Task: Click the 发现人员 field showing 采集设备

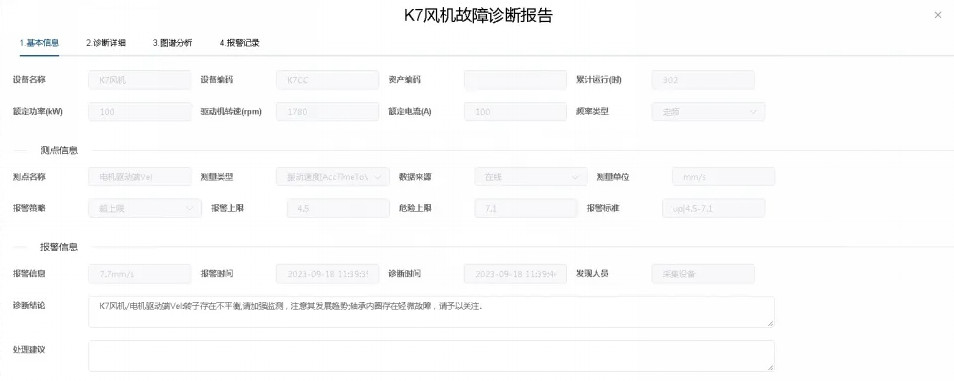Action: (703, 274)
